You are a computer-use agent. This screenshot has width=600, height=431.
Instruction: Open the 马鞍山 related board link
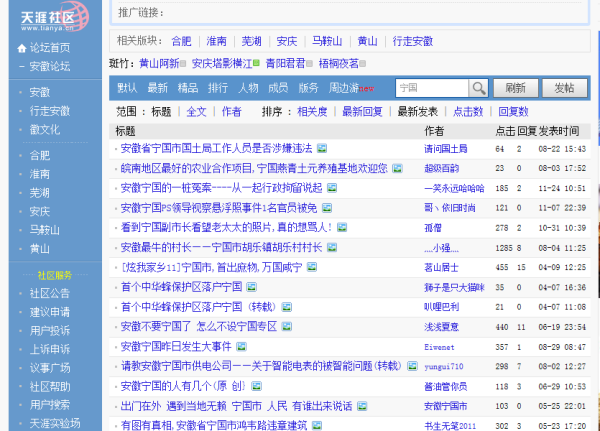(326, 41)
